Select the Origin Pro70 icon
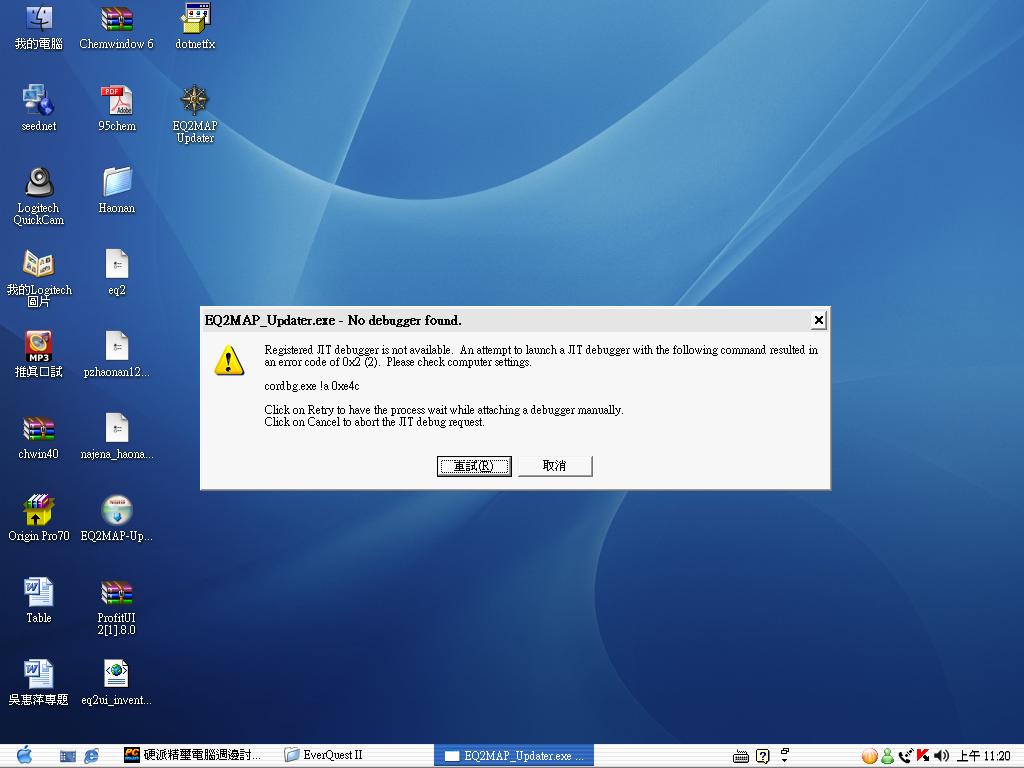 tap(38, 510)
